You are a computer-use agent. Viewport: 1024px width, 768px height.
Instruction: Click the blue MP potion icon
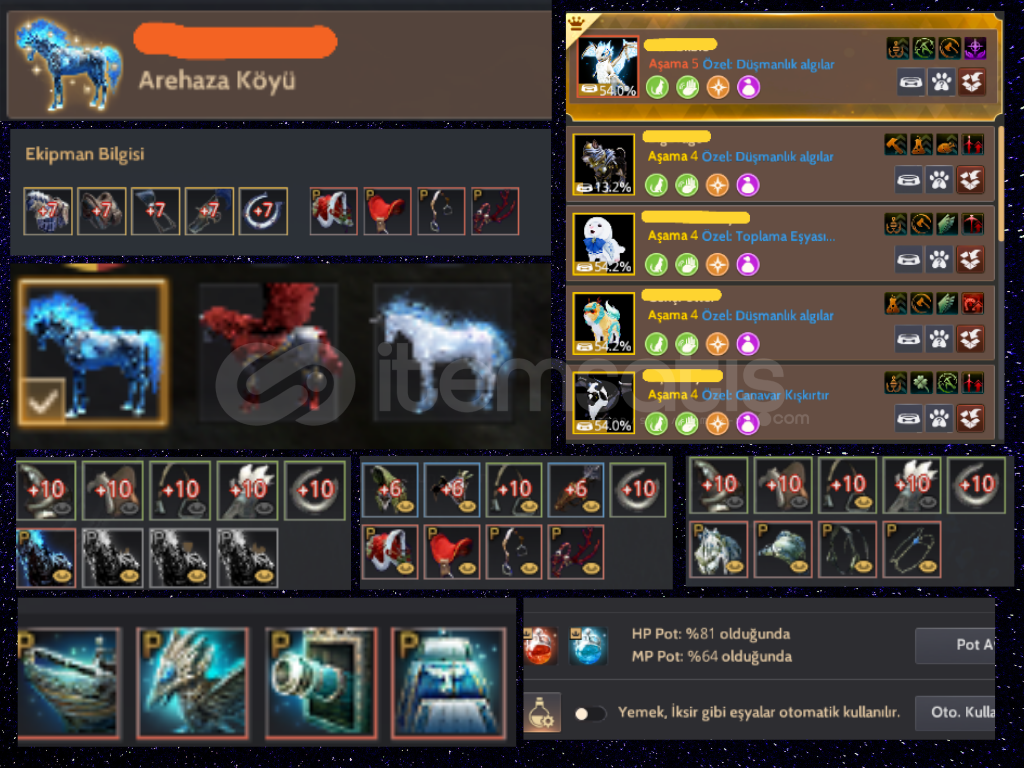[x=587, y=645]
